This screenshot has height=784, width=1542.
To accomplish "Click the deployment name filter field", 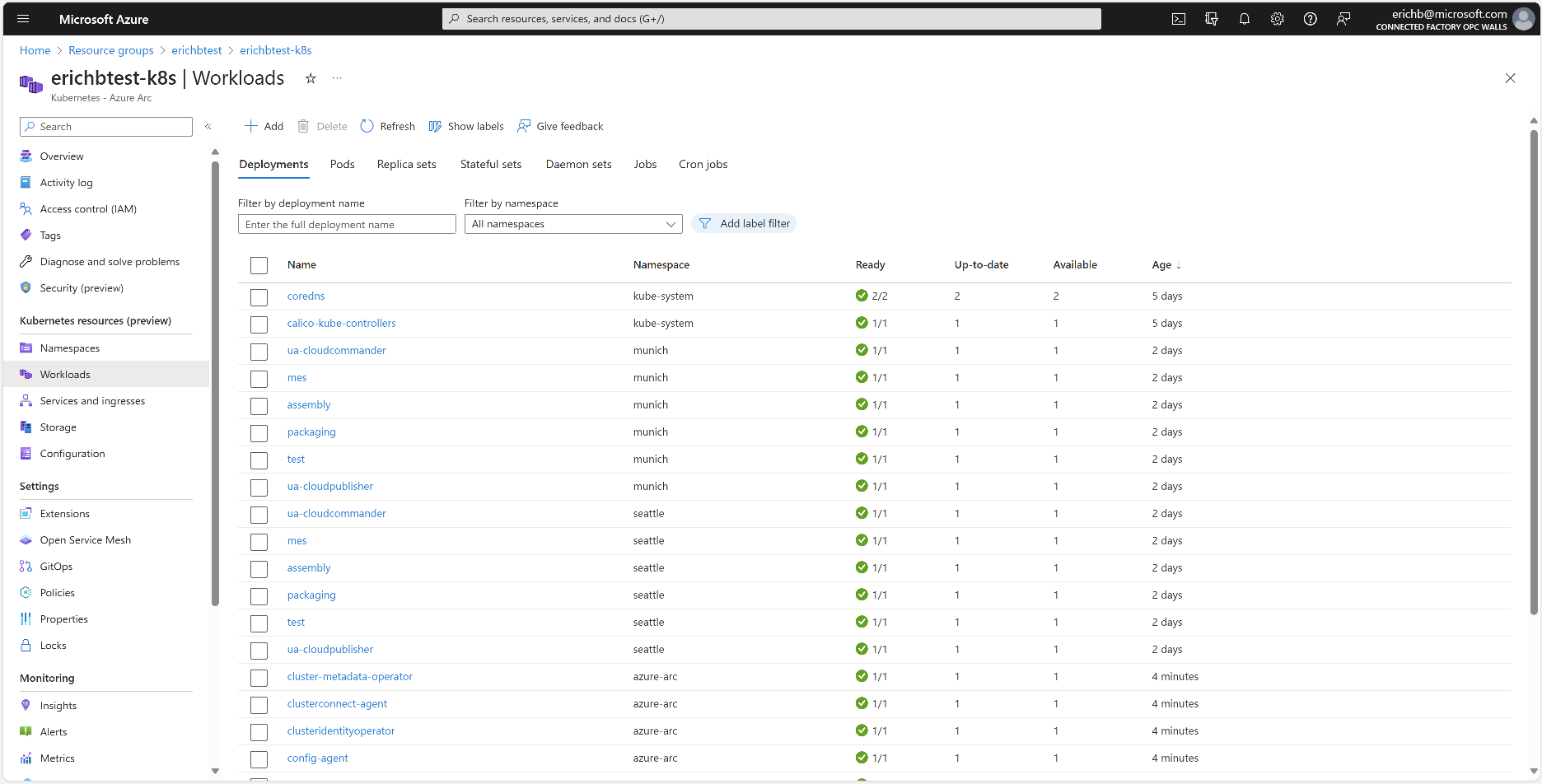I will coord(347,225).
